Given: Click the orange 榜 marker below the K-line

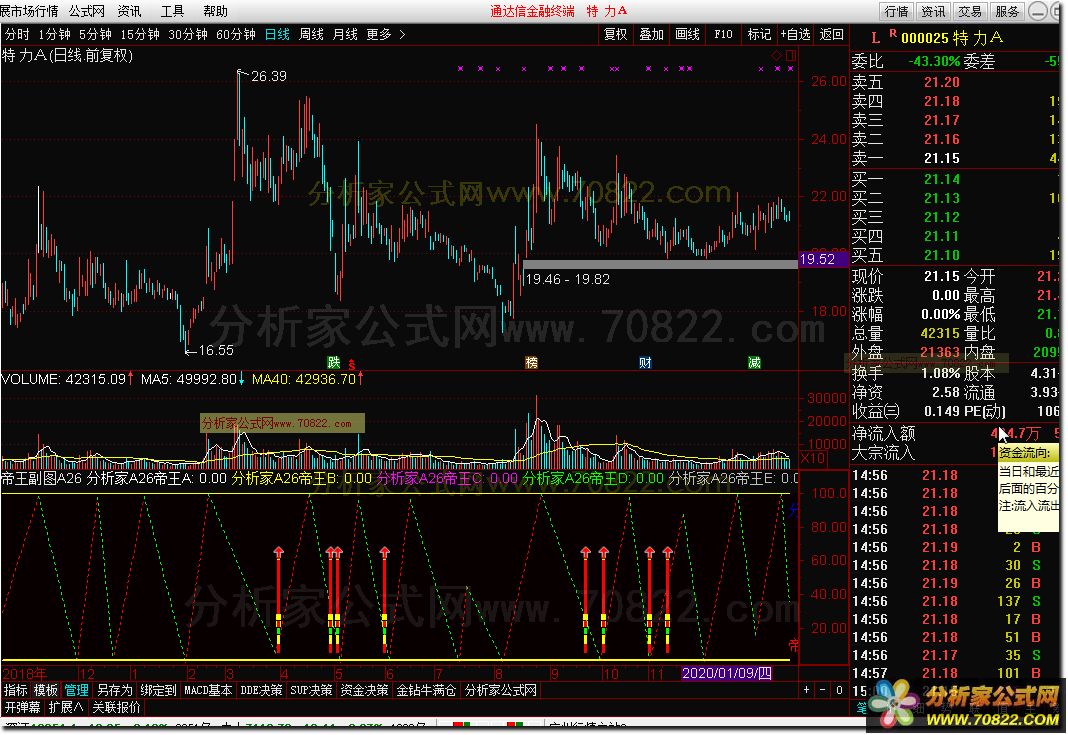Looking at the screenshot, I should click(x=531, y=362).
